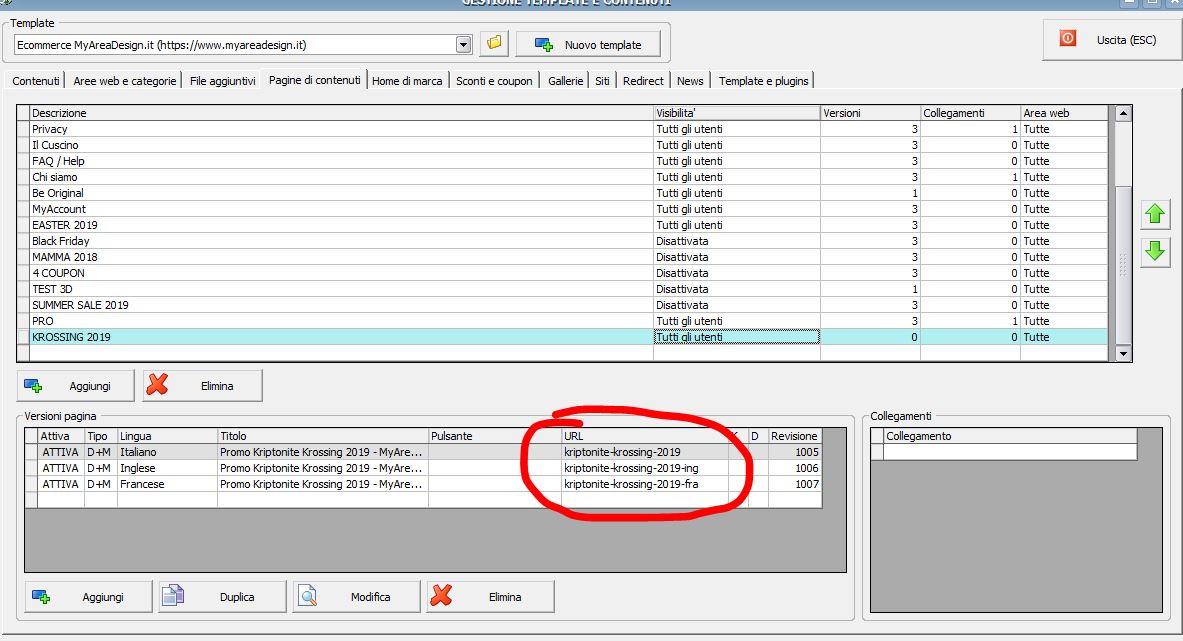Click the Collegamenti column header in pages list
Viewport: 1183px width, 641px height.
coord(971,113)
